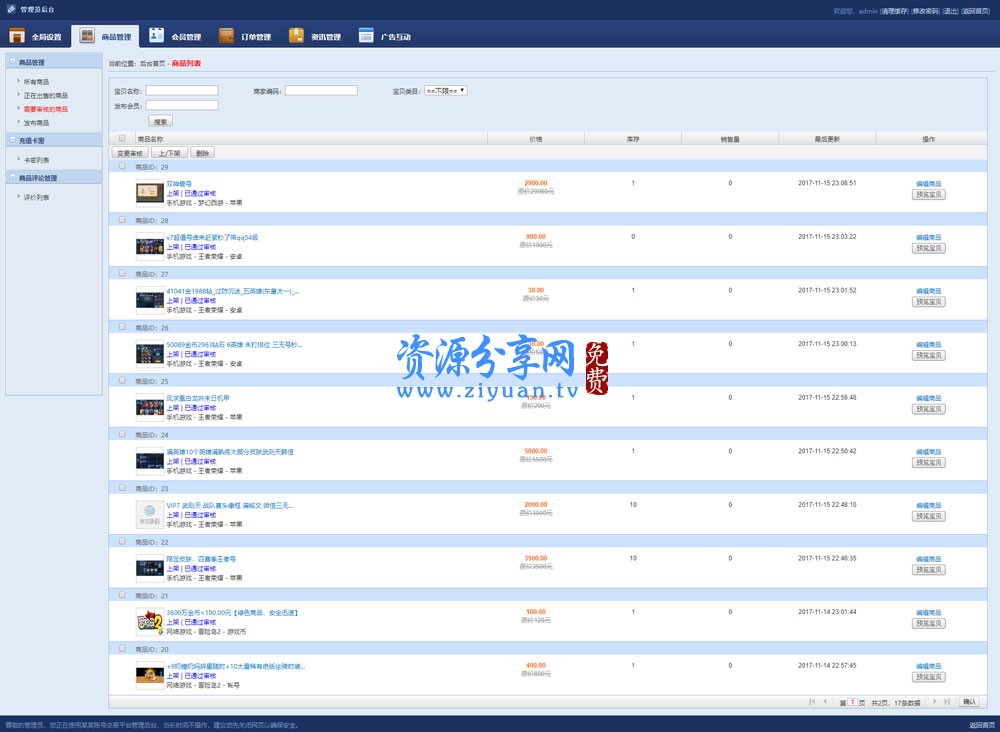Check the box for 商品ID 28
This screenshot has height=732, width=1000.
[x=122, y=220]
